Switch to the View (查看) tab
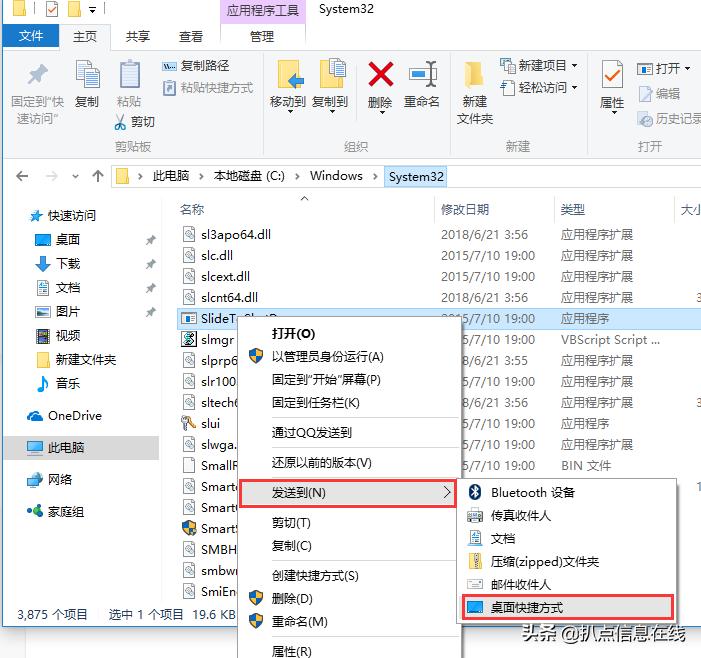This screenshot has height=658, width=701. [191, 36]
